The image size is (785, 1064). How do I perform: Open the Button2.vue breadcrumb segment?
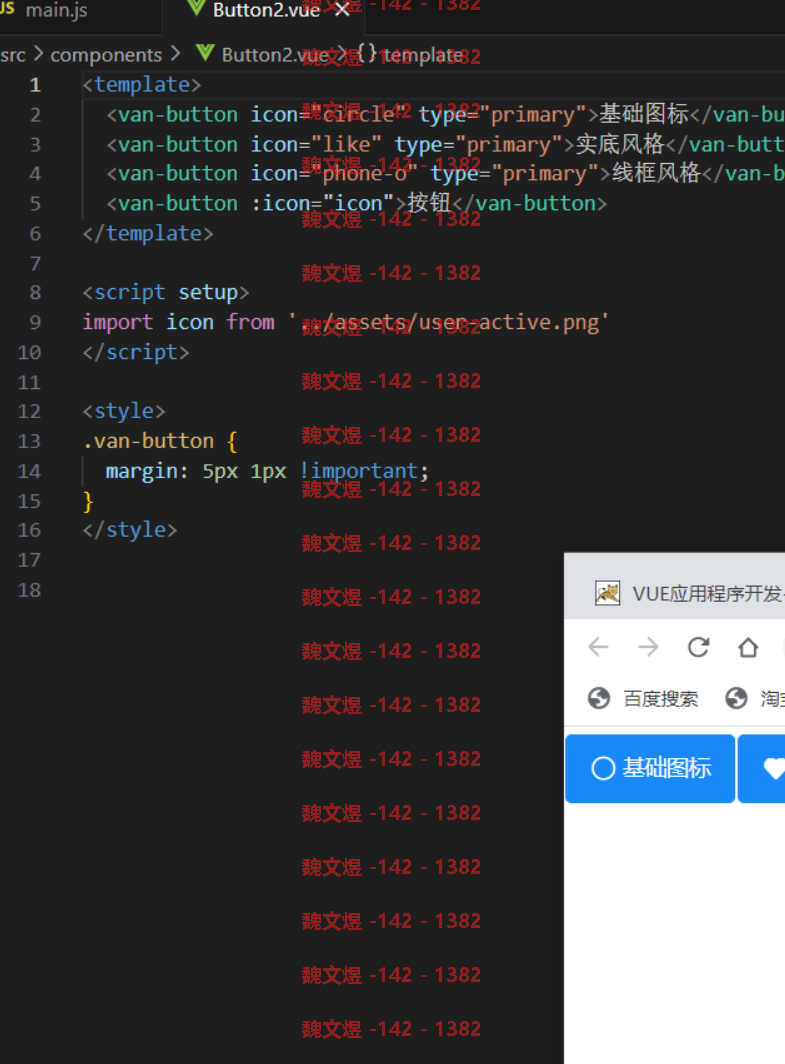(x=275, y=55)
